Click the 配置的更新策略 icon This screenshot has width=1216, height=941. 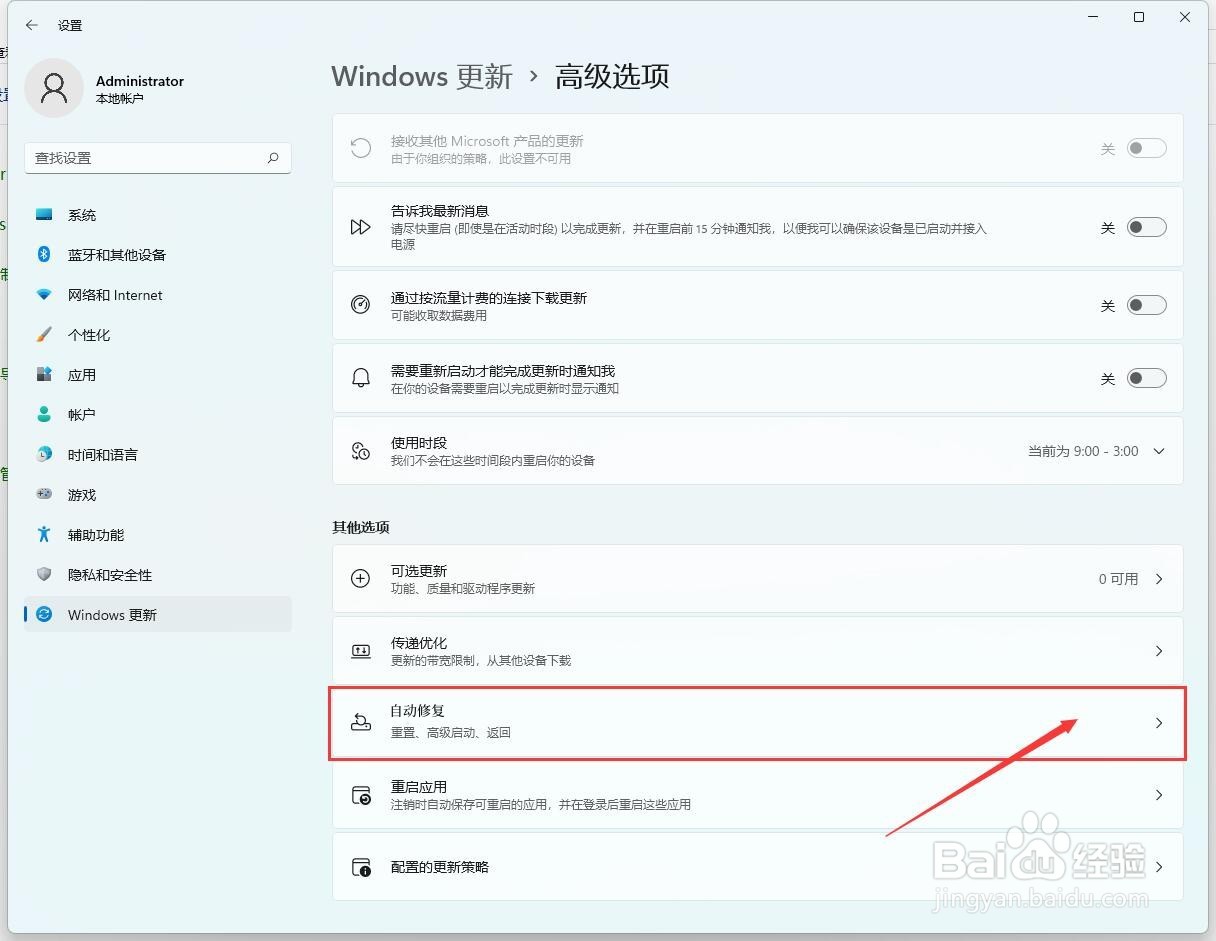[361, 867]
